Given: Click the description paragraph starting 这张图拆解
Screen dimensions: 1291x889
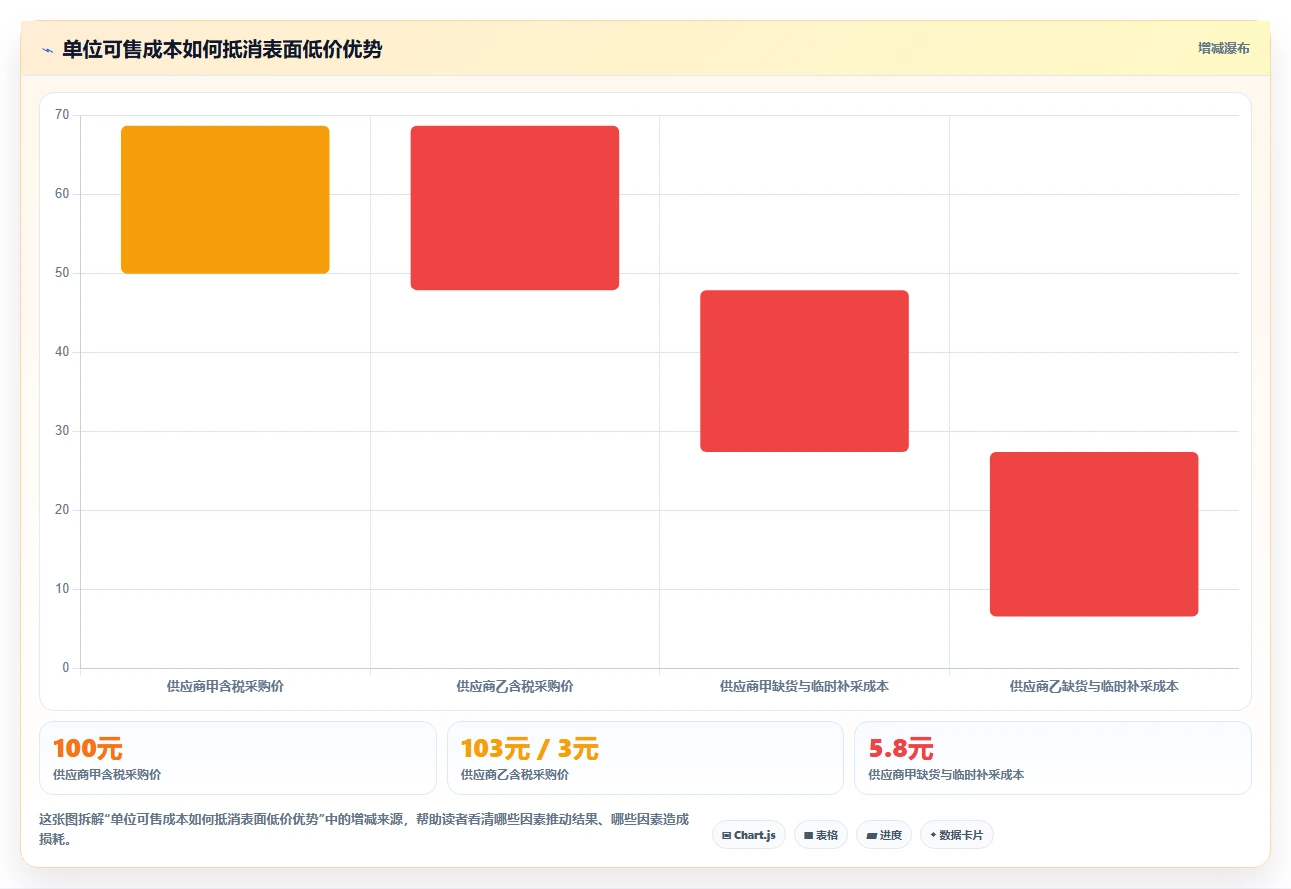Looking at the screenshot, I should coord(364,829).
